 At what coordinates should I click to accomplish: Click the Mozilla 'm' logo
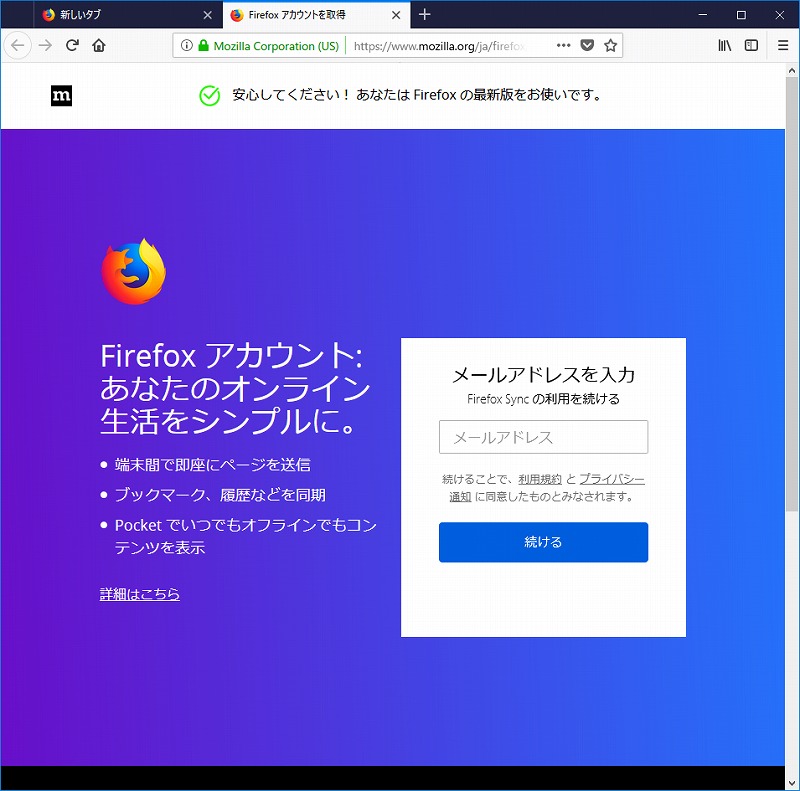(x=61, y=95)
